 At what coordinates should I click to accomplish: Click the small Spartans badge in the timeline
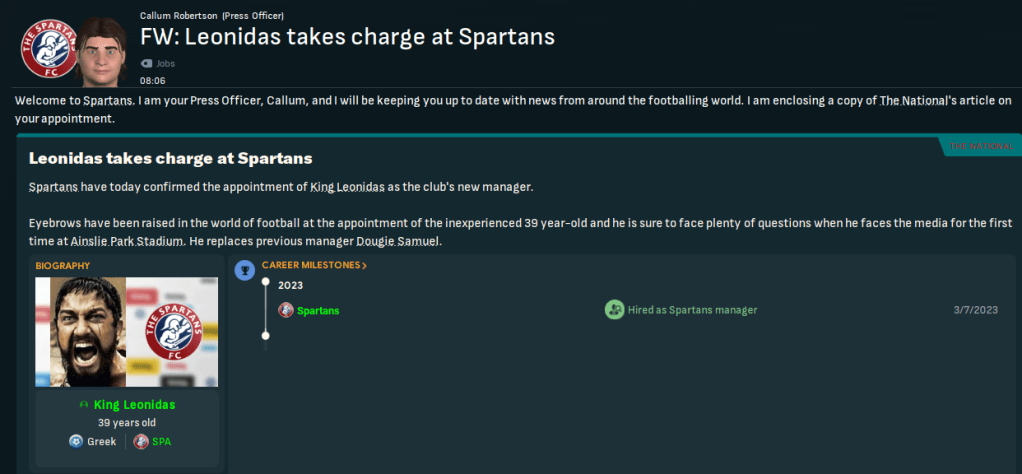286,310
